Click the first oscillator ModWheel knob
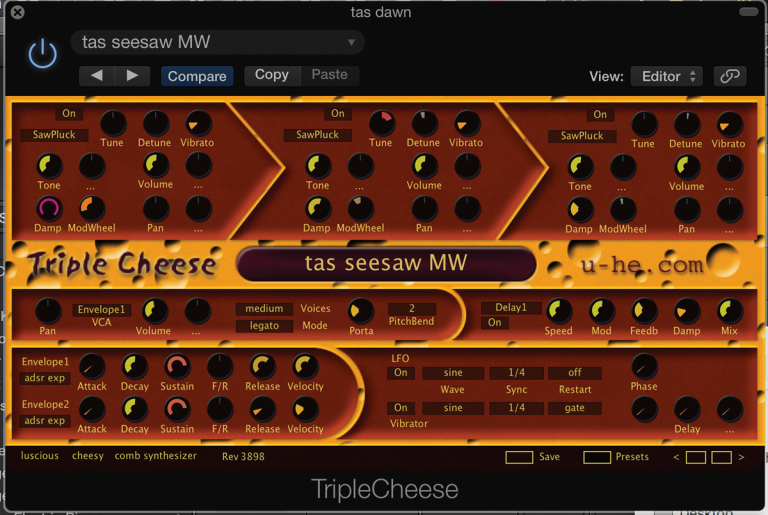The height and width of the screenshot is (515, 768). 91,208
